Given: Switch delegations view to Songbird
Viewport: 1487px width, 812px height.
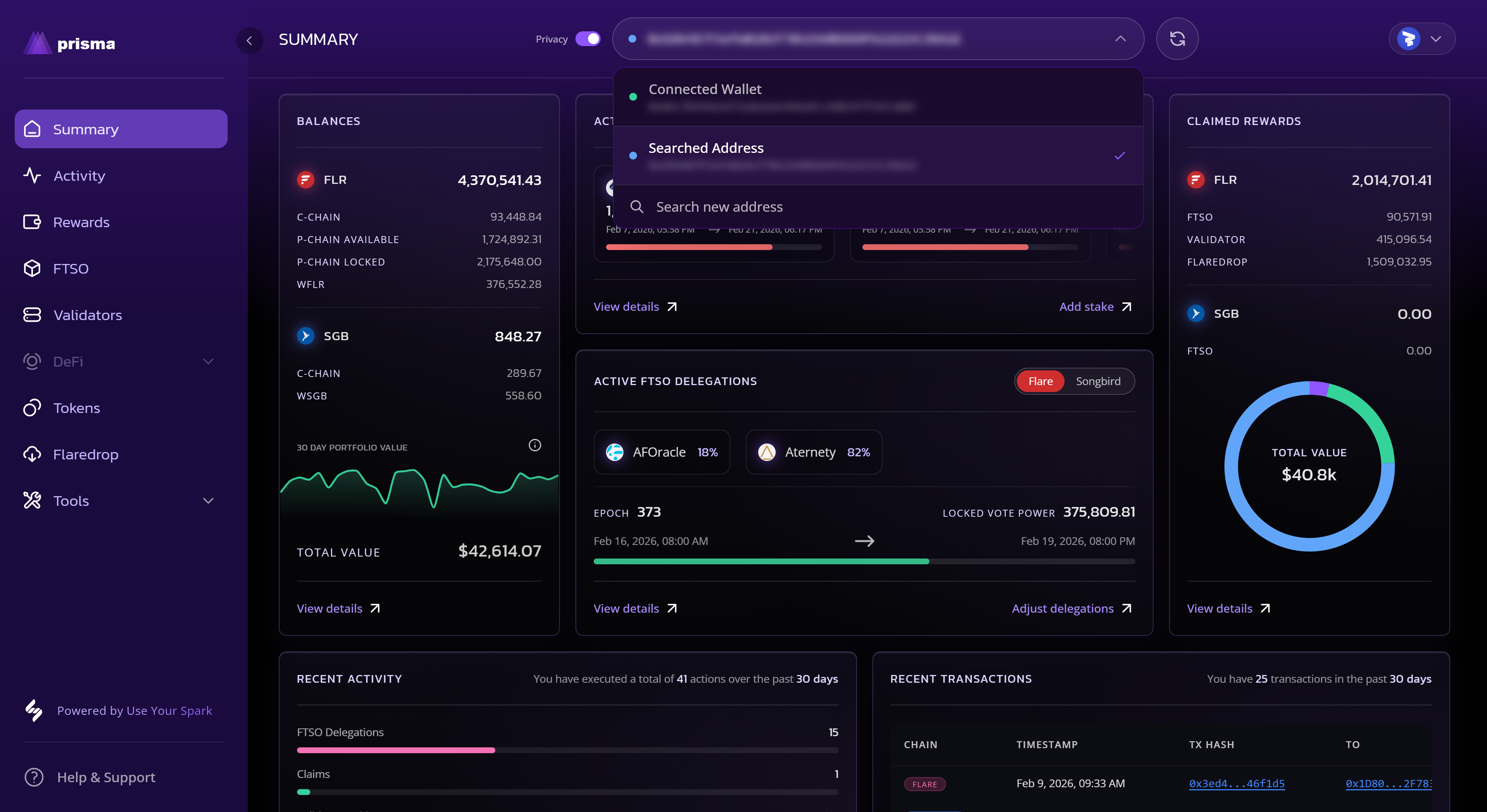Looking at the screenshot, I should click(1097, 381).
